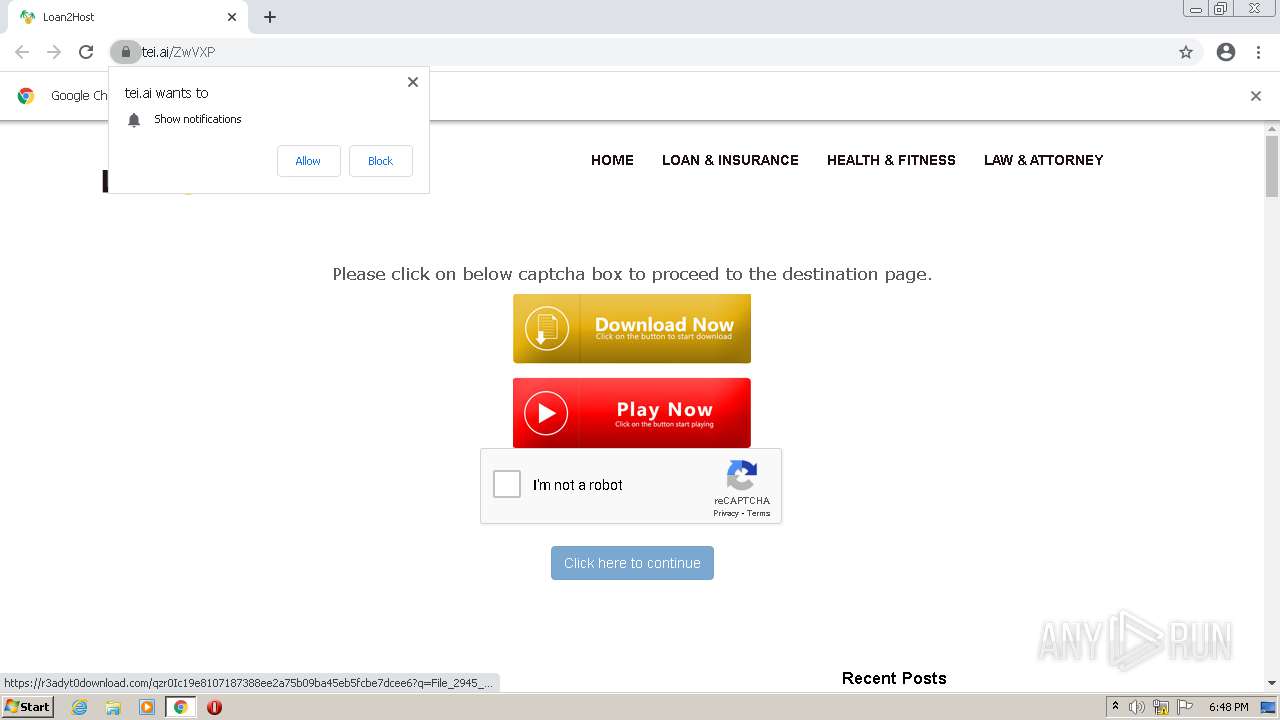The image size is (1280, 720).
Task: Click the page scrollbar thumb
Action: click(x=1272, y=166)
